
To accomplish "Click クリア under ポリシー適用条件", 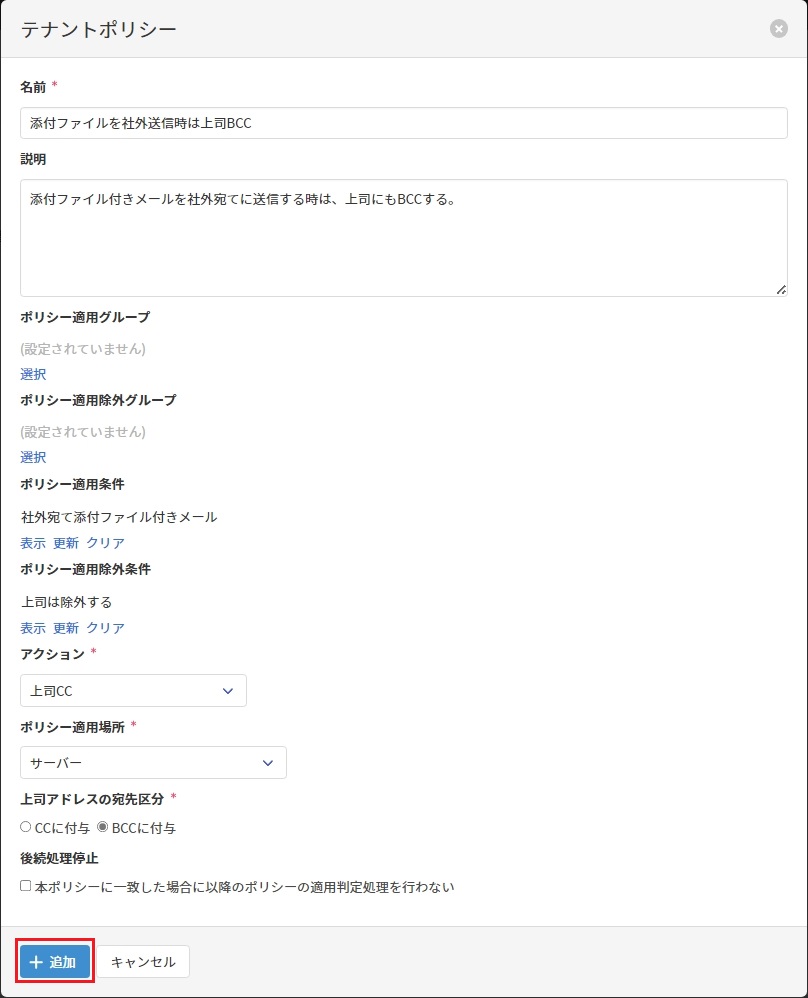I will point(105,543).
